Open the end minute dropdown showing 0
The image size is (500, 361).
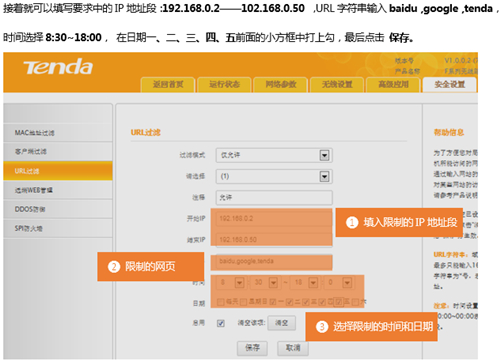(339, 283)
